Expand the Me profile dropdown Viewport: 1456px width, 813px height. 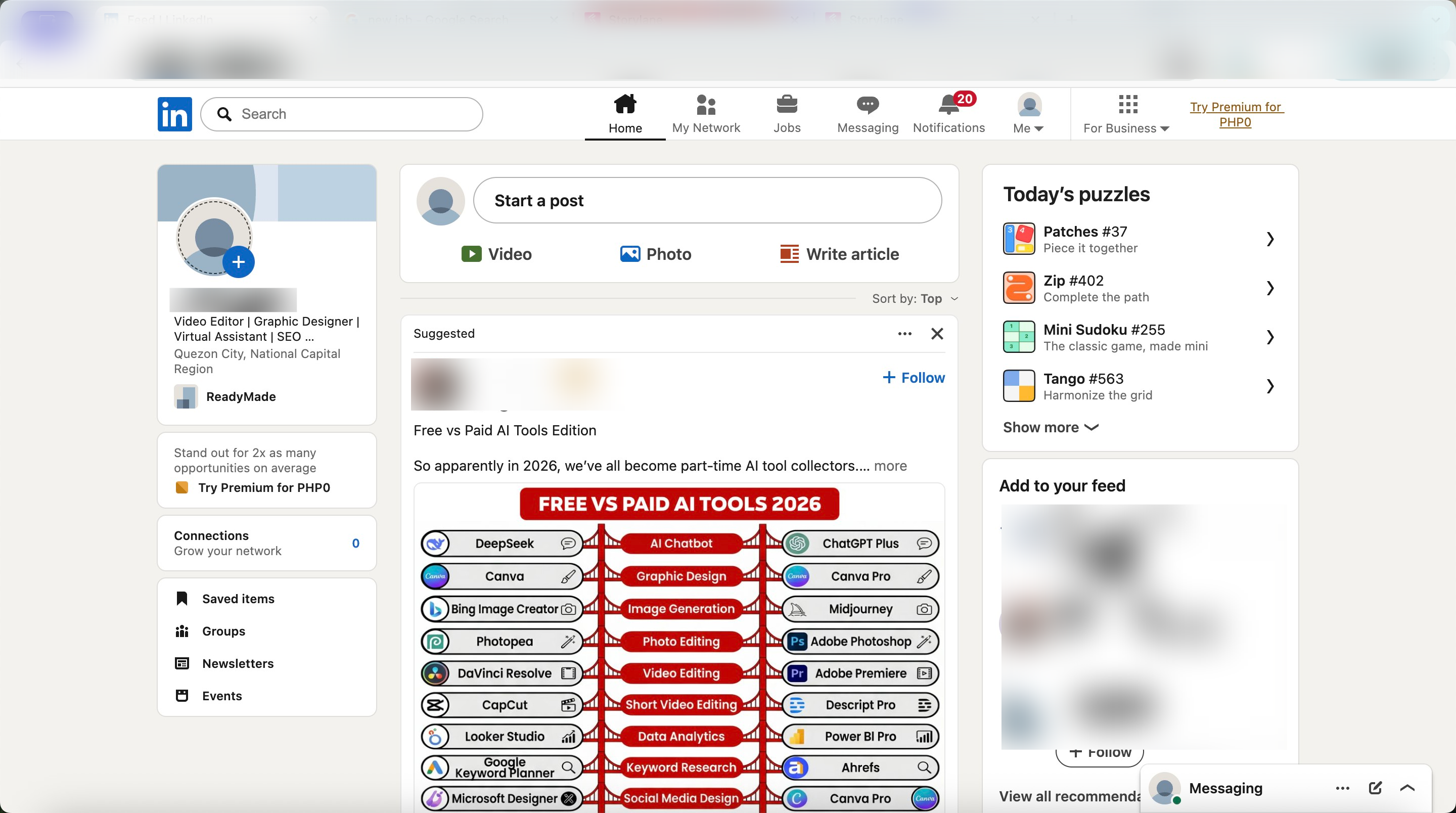(x=1029, y=113)
